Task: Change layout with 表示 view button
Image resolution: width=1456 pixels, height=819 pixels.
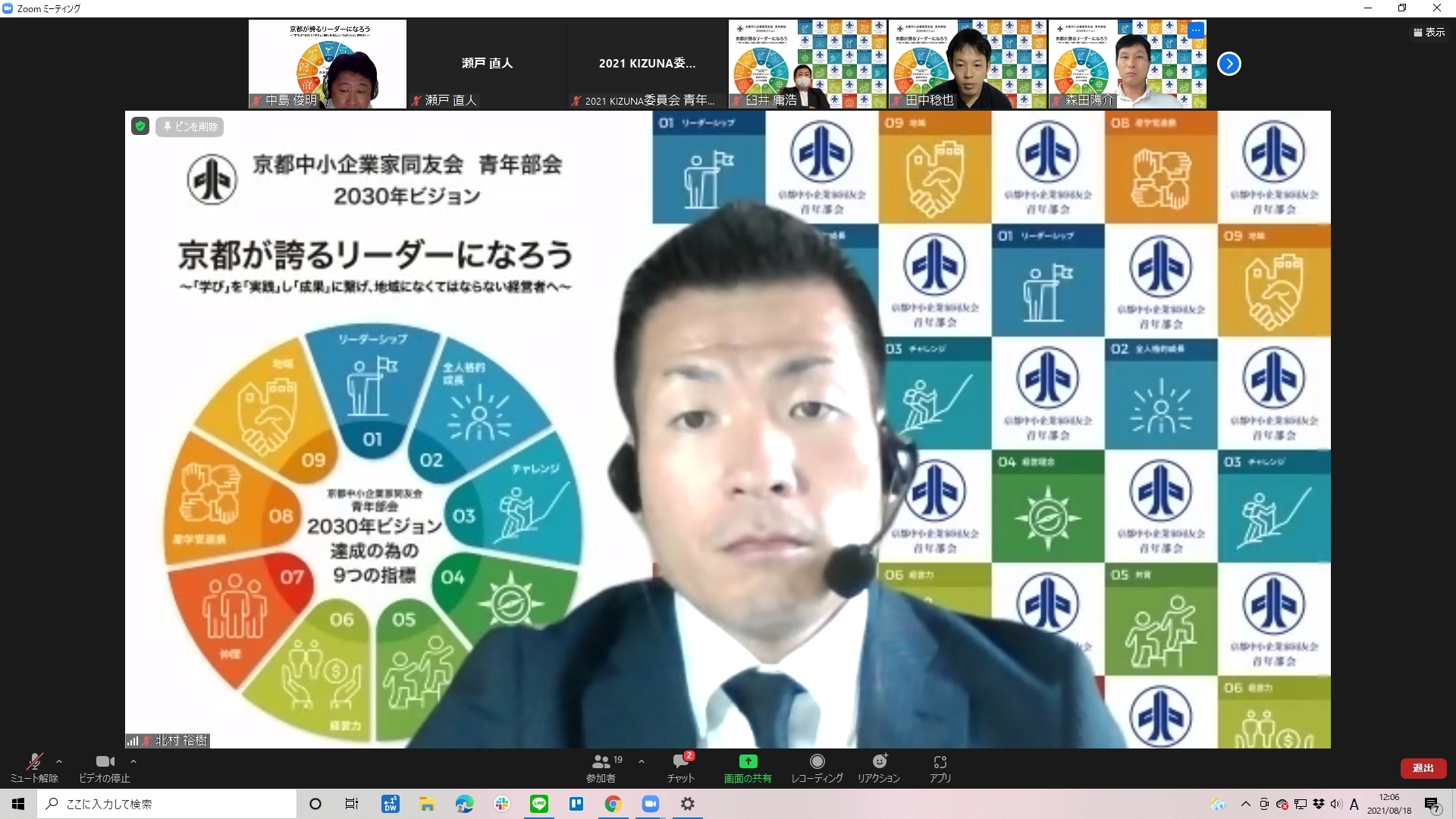Action: tap(1429, 32)
